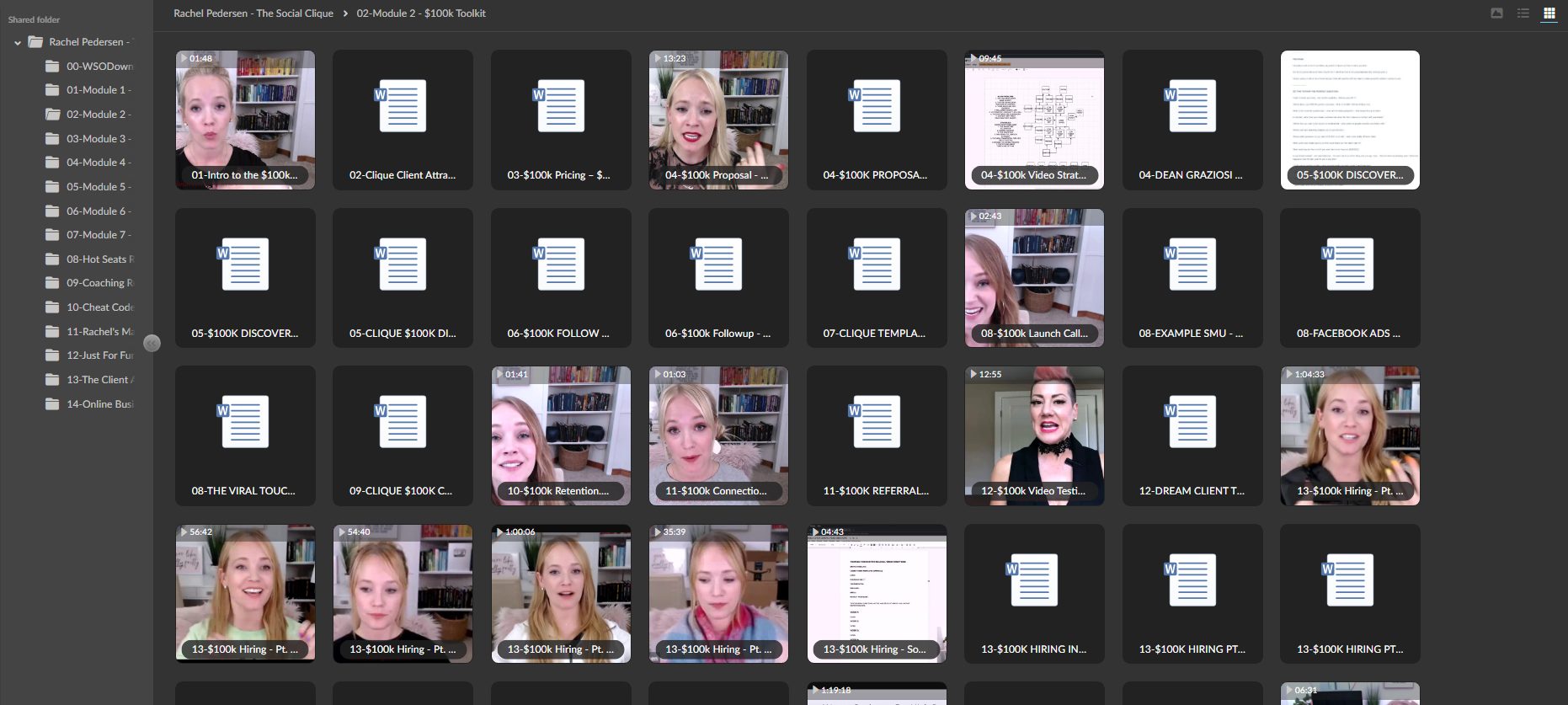
Task: Play the 04-$100k Video Strat video
Action: point(1034,120)
